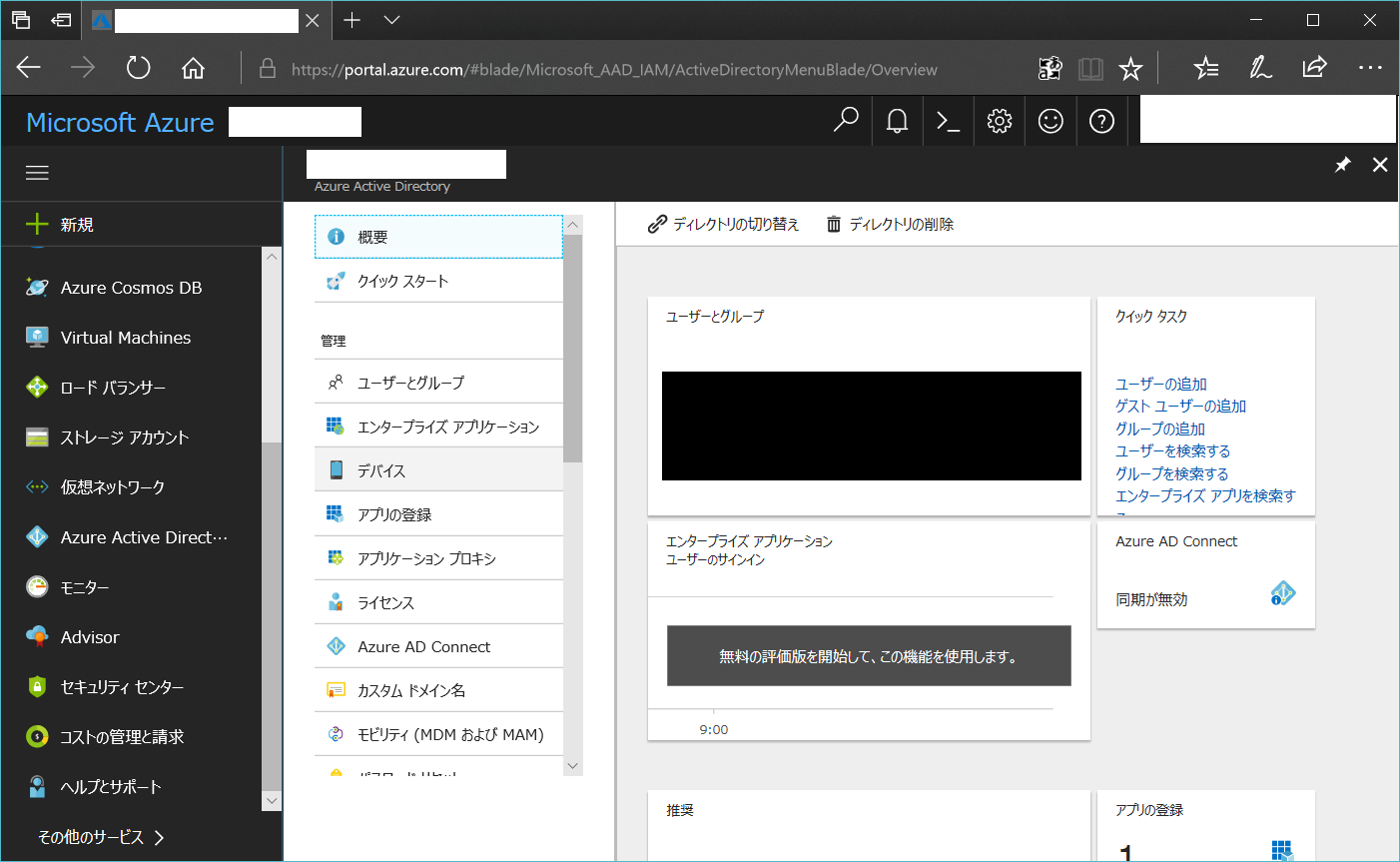
Task: Click the ユーザーを検索する link
Action: [1173, 450]
